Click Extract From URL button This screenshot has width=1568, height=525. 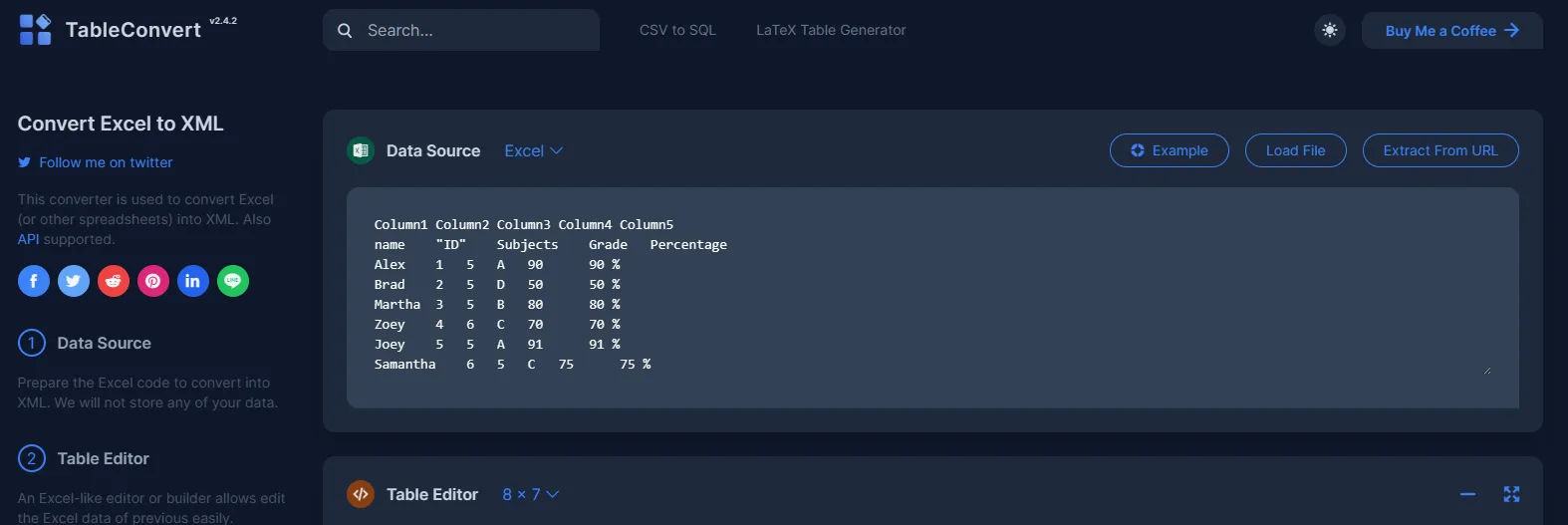[1440, 150]
